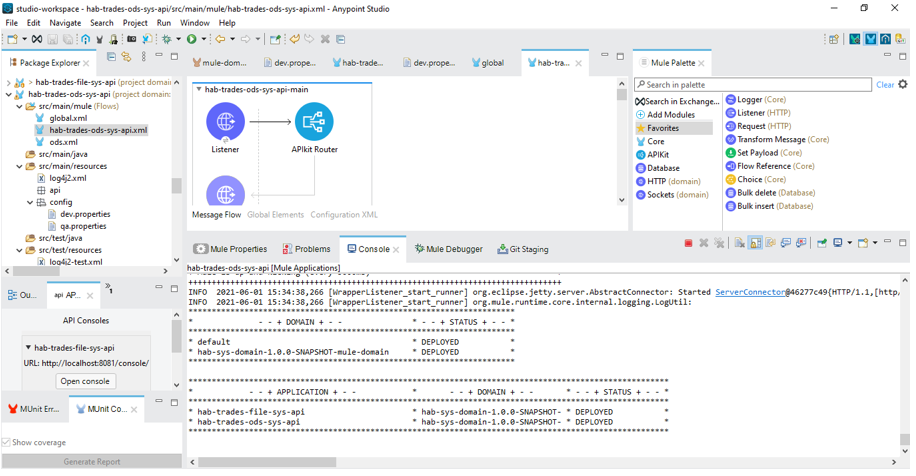The width and height of the screenshot is (916, 476).
Task: Toggle the Show coverage checkbox
Action: click(x=6, y=442)
